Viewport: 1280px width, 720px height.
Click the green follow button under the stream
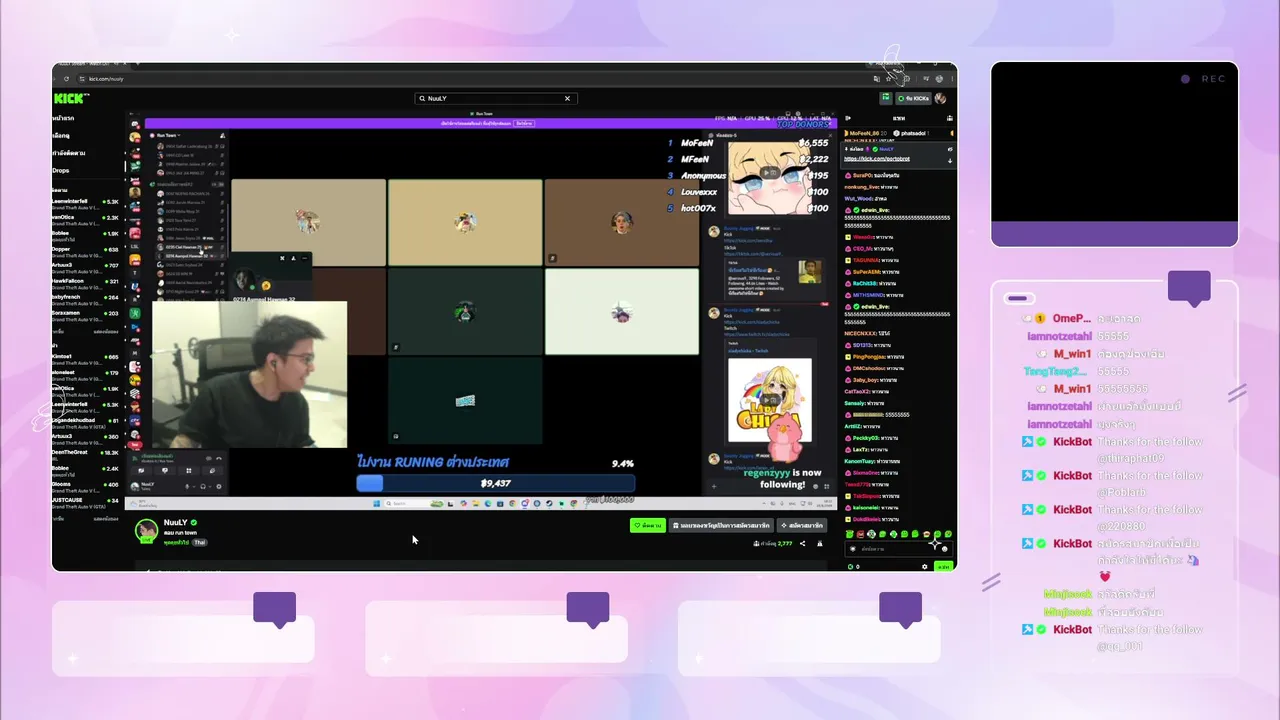pyautogui.click(x=648, y=525)
